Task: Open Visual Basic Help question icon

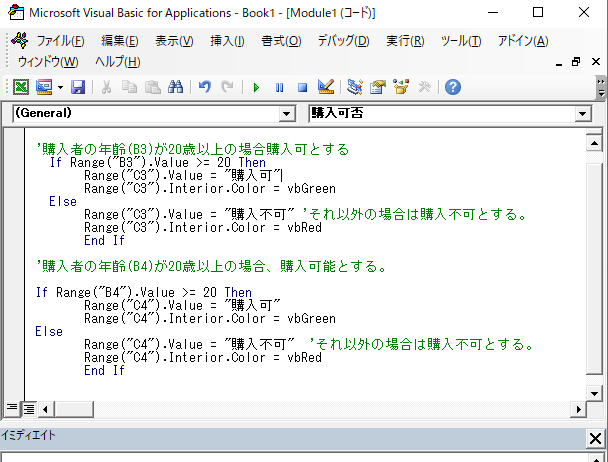Action: tap(453, 87)
